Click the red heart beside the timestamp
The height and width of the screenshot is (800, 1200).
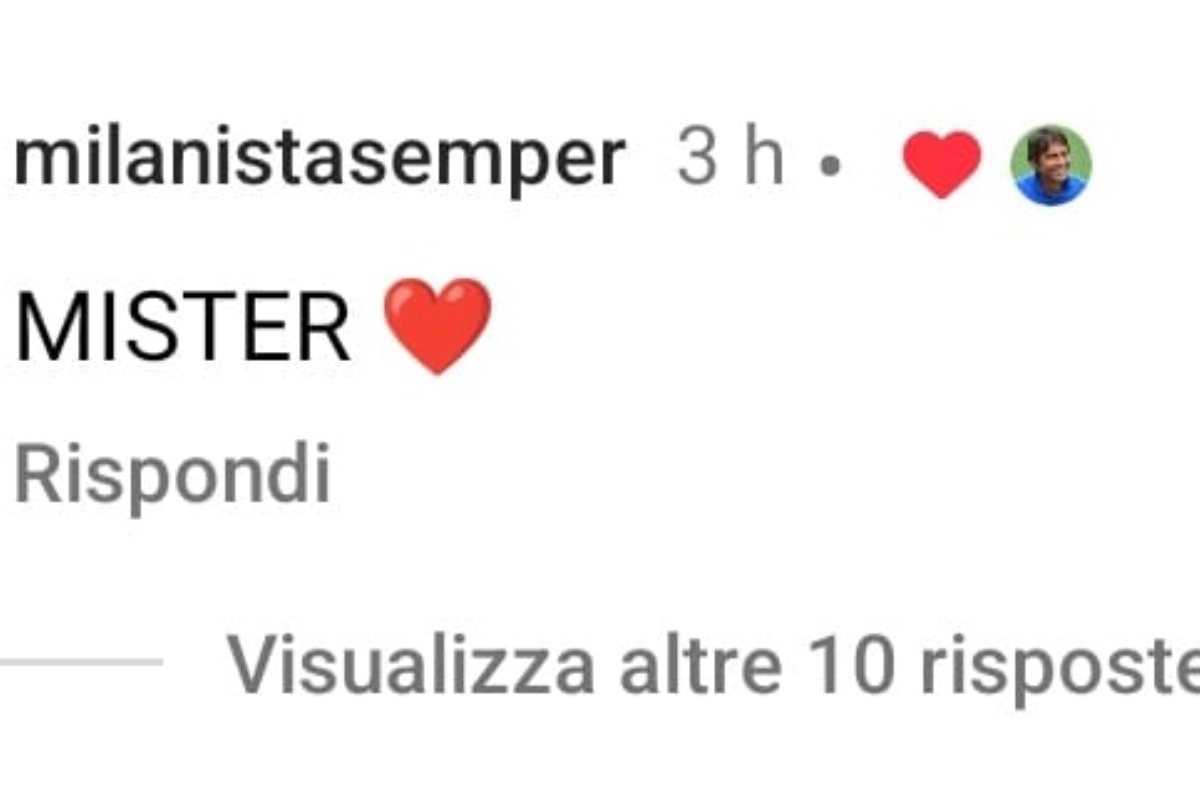941,164
